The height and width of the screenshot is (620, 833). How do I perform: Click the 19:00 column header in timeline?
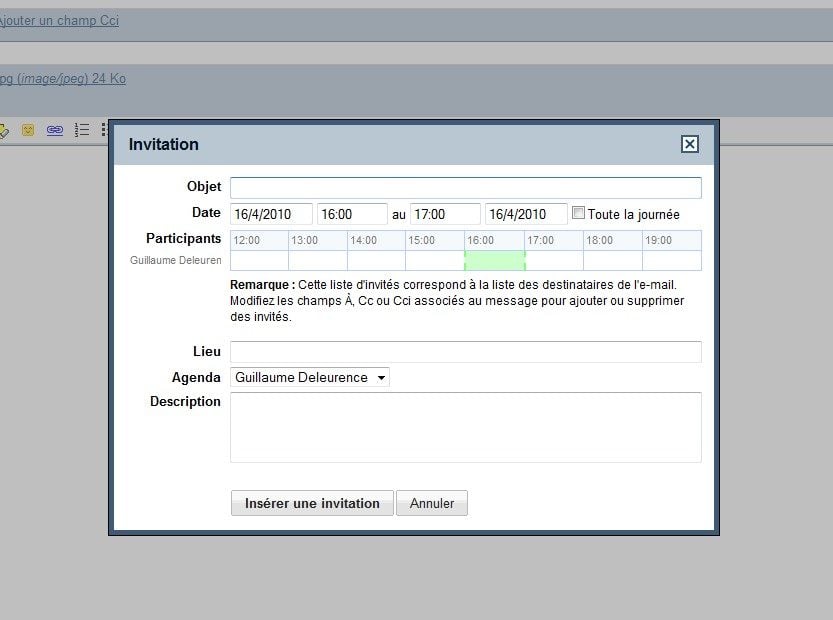tap(658, 240)
